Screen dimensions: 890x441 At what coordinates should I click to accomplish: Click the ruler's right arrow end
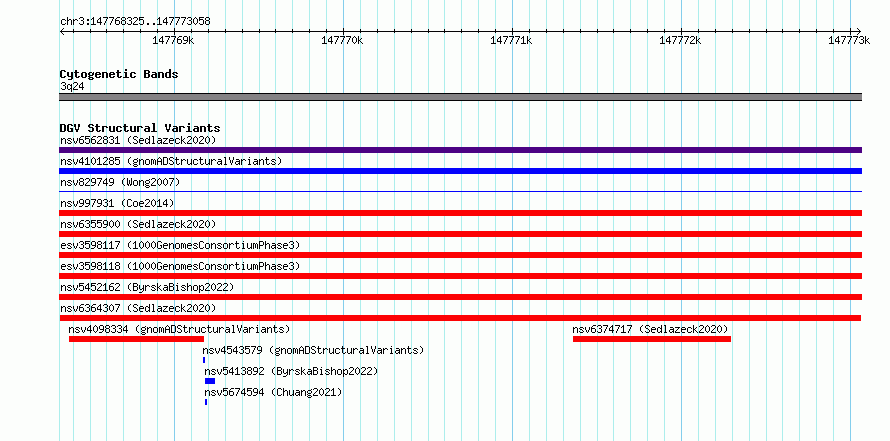point(859,31)
